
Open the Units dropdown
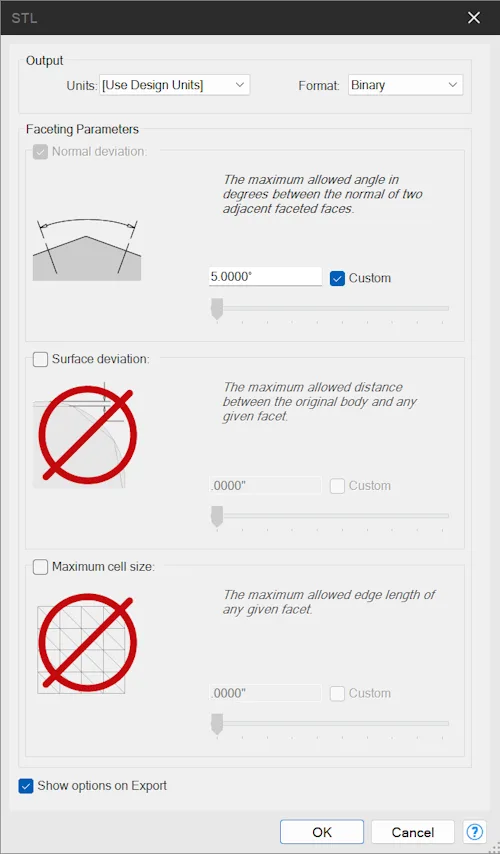tap(174, 85)
